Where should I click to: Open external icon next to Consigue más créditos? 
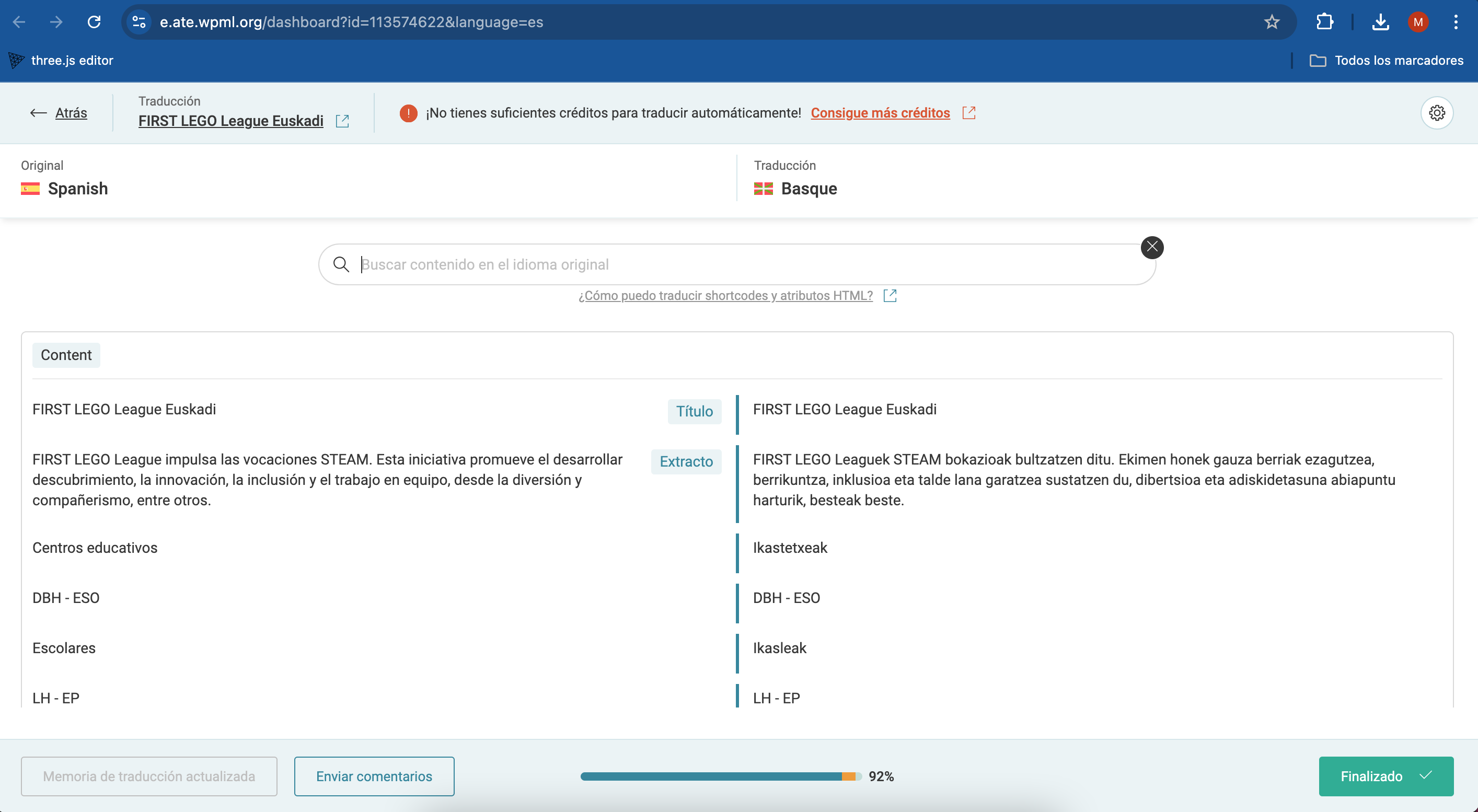[968, 113]
